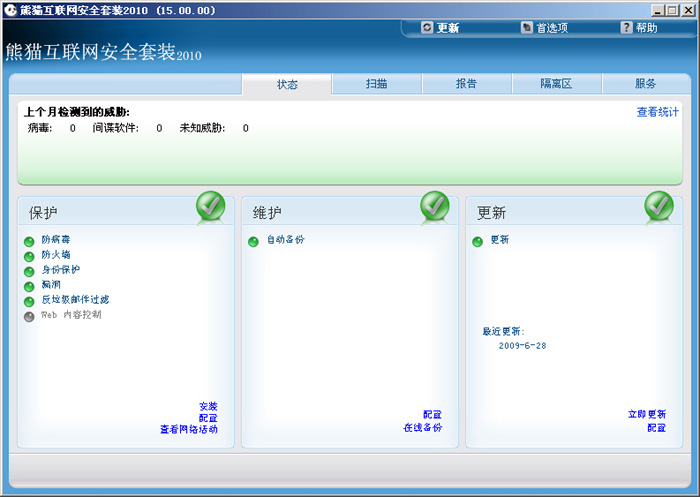Click the 间谍软件 count label
700x497 pixels.
(x=116, y=128)
